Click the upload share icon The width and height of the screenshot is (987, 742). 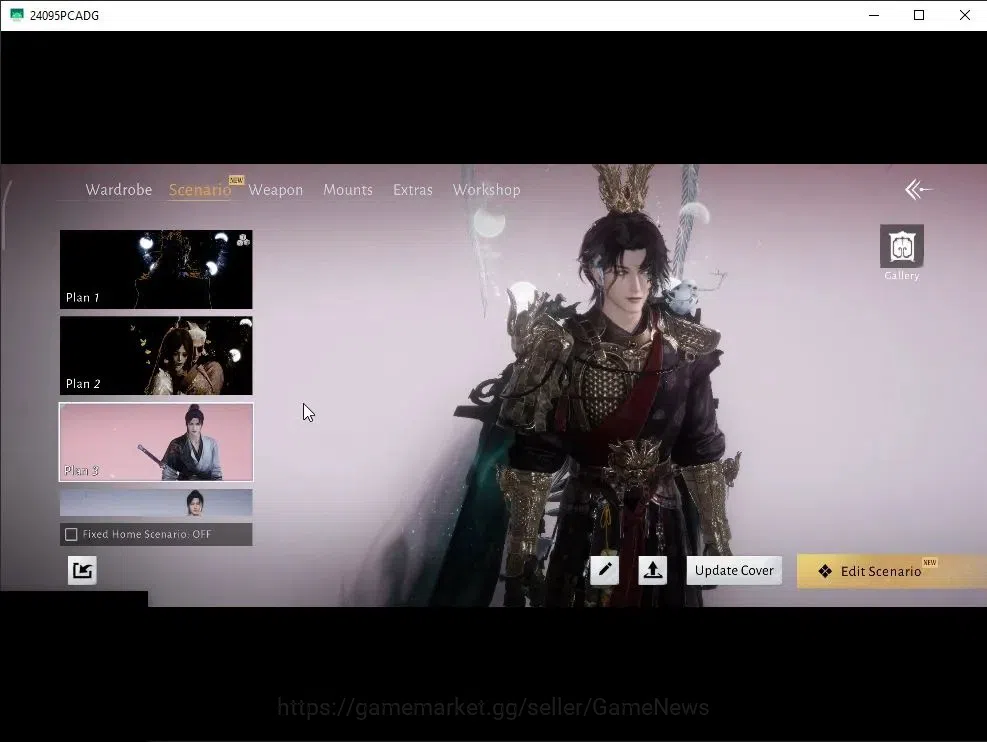coord(652,570)
